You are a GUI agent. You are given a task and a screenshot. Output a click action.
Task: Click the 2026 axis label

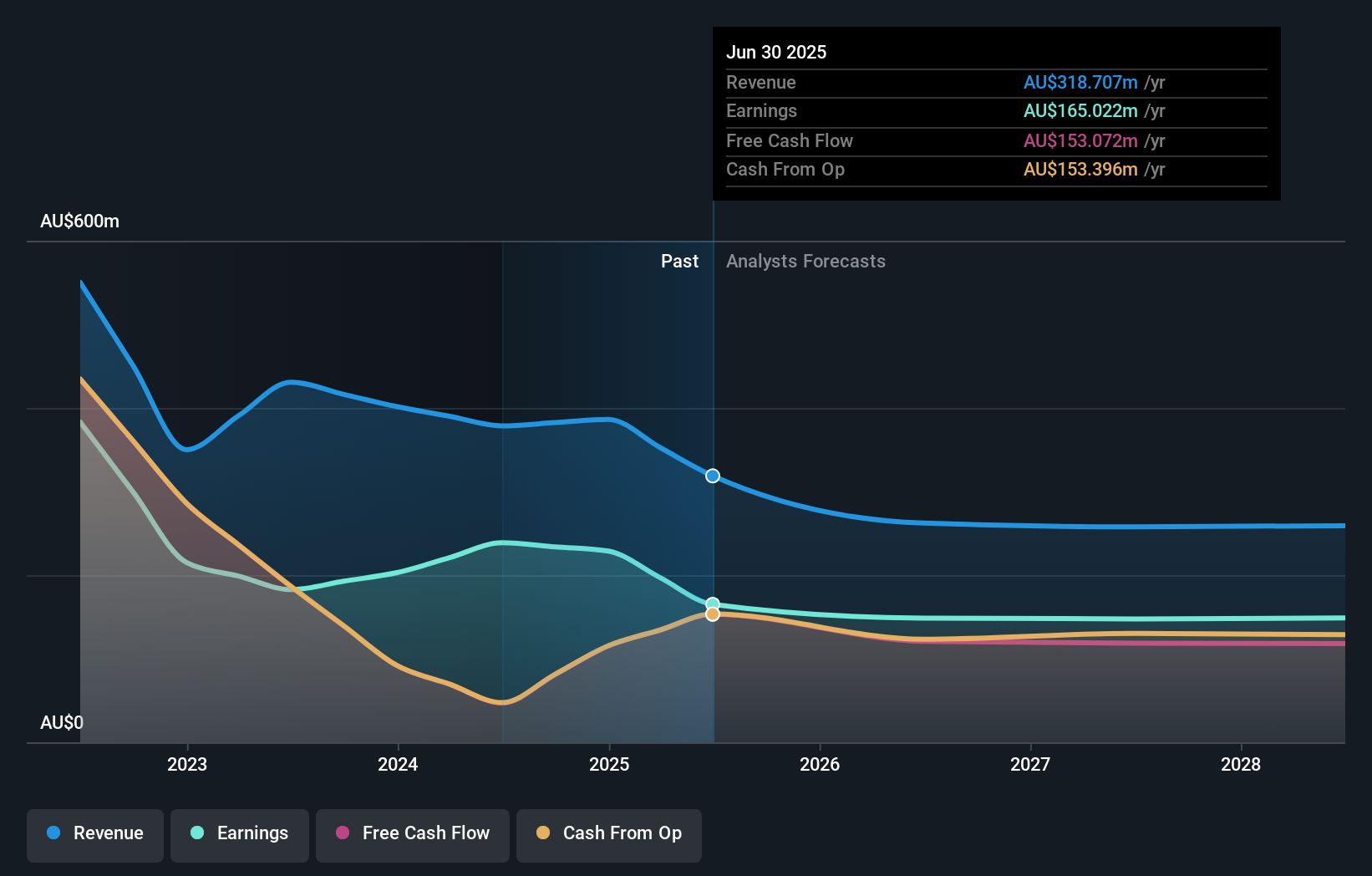tap(821, 764)
